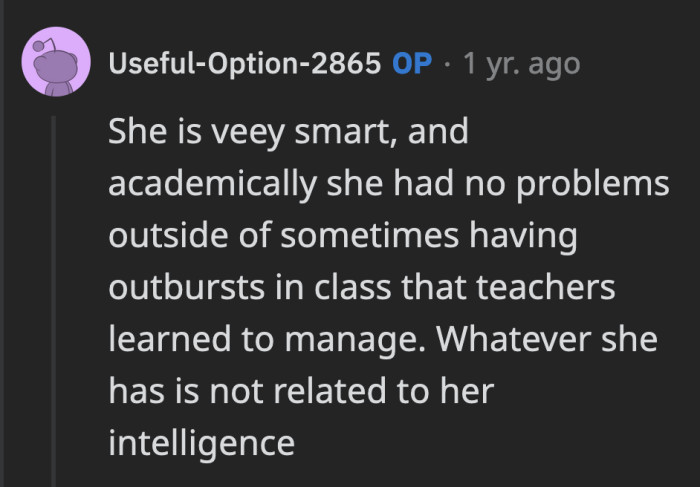Open the "1 yr. ago" timestamp permalink
Screen dimensions: 700x487
[x=522, y=64]
